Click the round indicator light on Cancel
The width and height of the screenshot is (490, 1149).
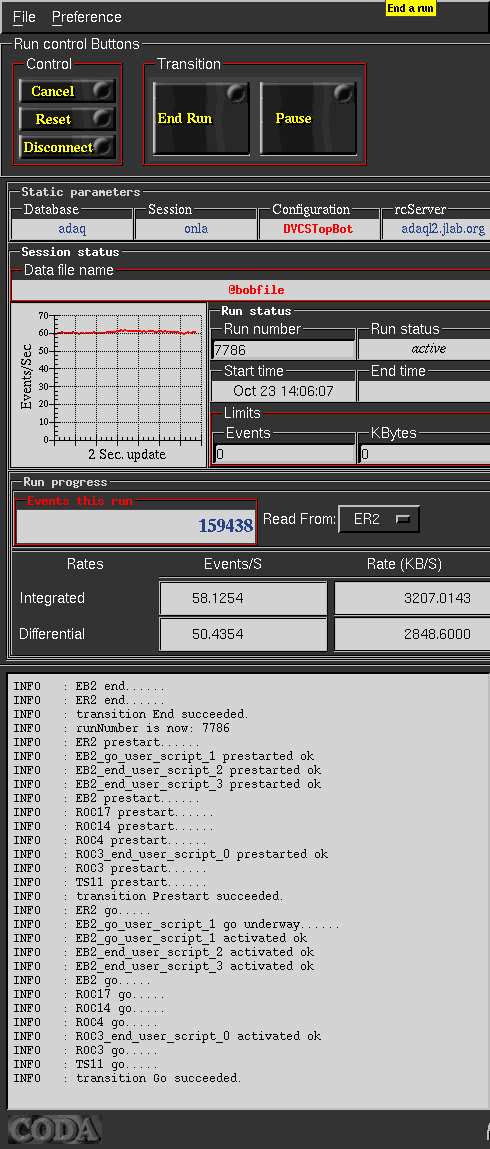click(104, 90)
